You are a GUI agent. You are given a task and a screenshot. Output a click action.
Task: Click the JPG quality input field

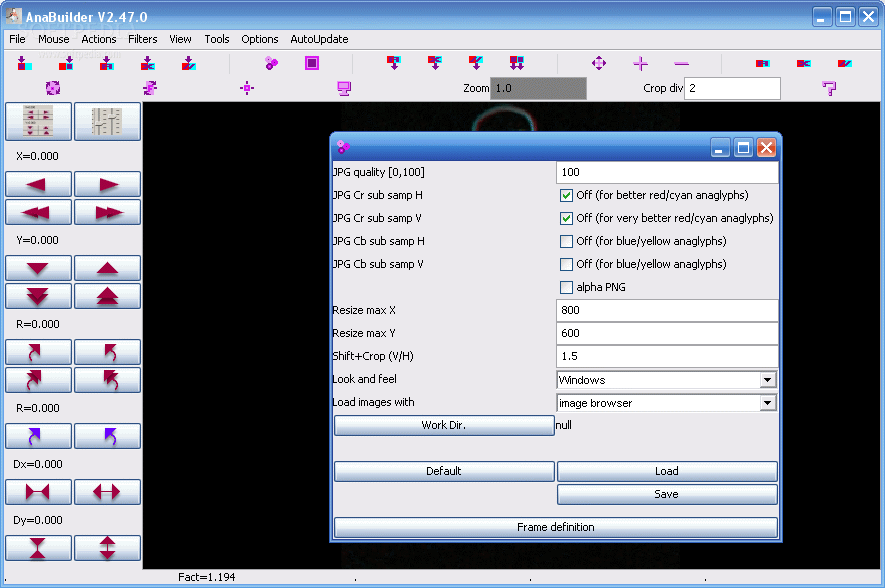click(x=667, y=172)
